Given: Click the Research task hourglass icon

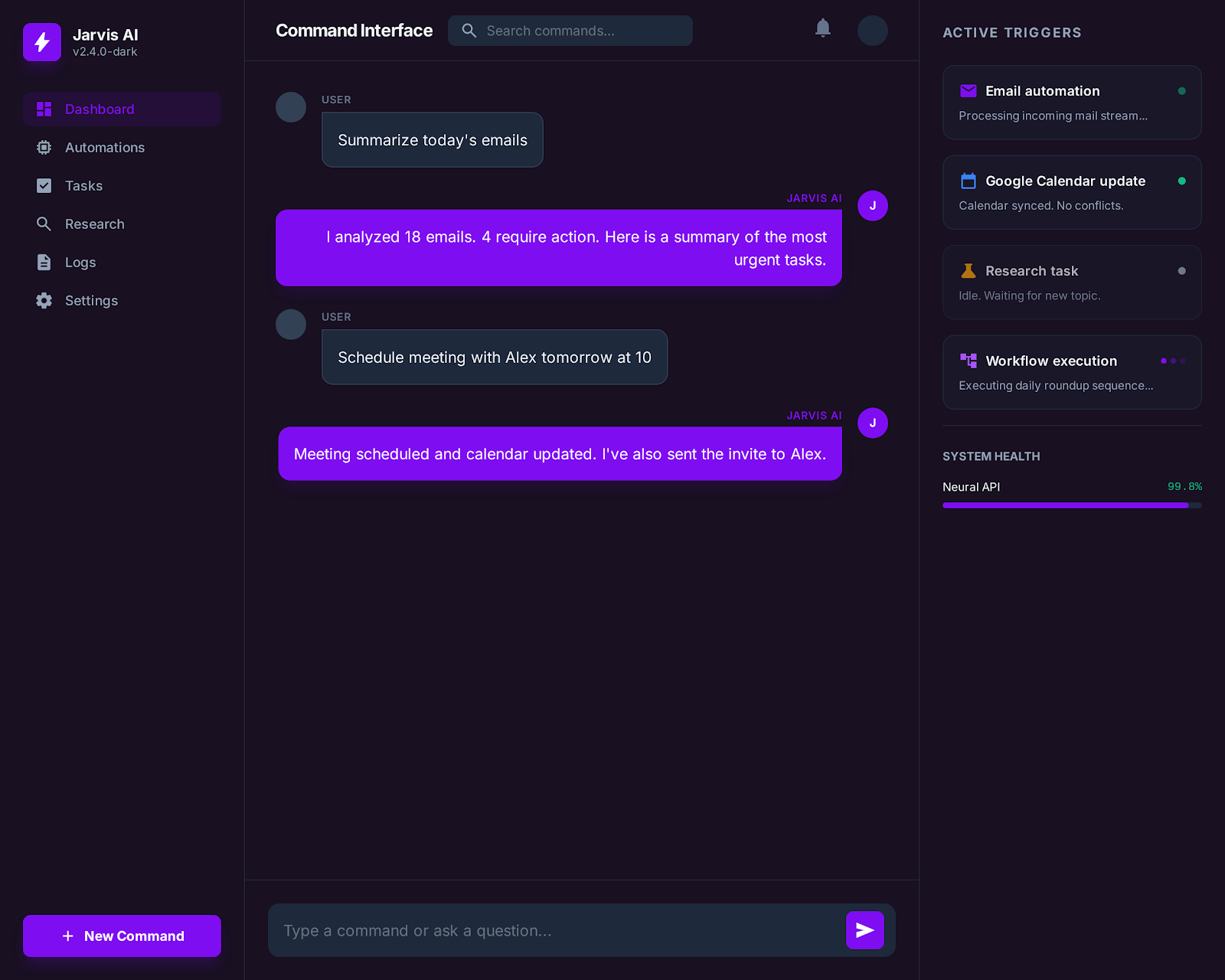Looking at the screenshot, I should [x=968, y=270].
